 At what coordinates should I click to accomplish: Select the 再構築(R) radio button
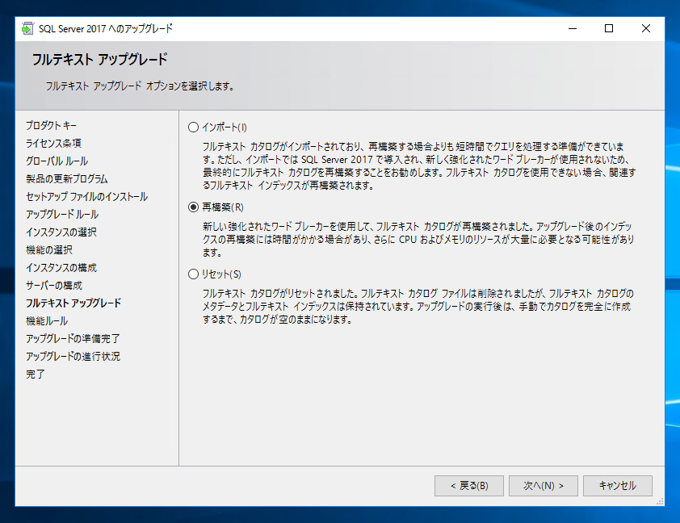click(x=193, y=207)
